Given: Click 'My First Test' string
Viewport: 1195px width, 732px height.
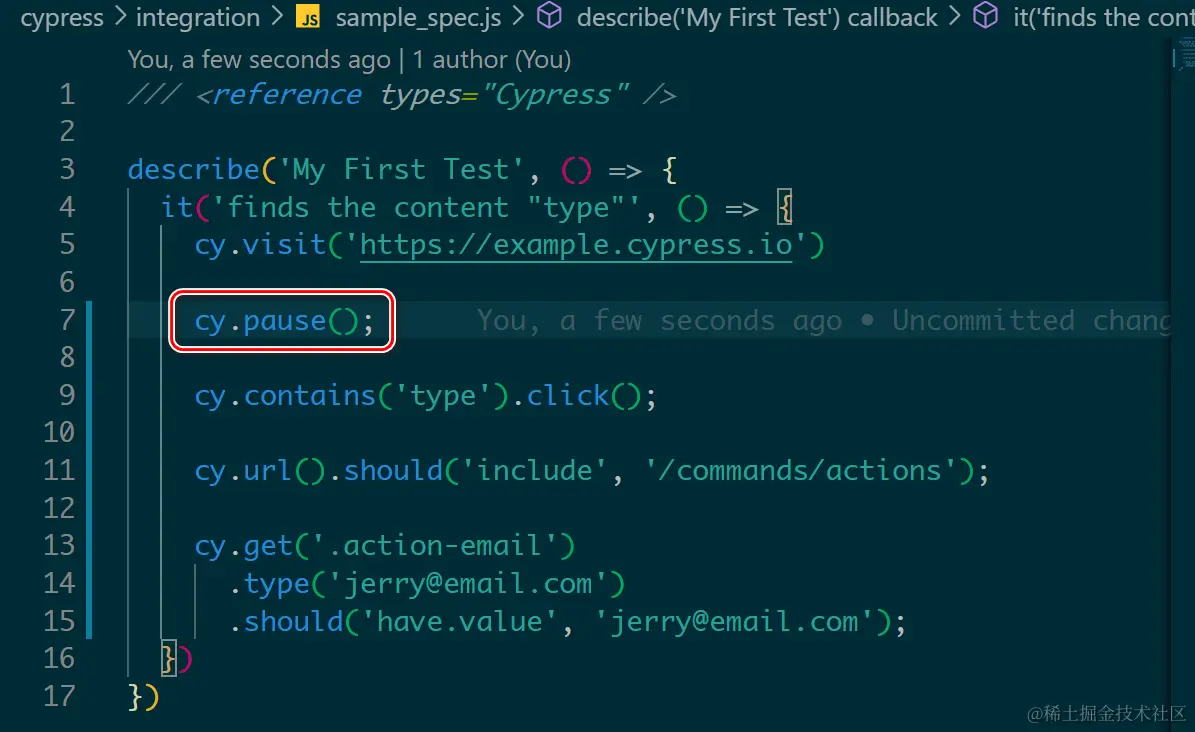Looking at the screenshot, I should 402,169.
